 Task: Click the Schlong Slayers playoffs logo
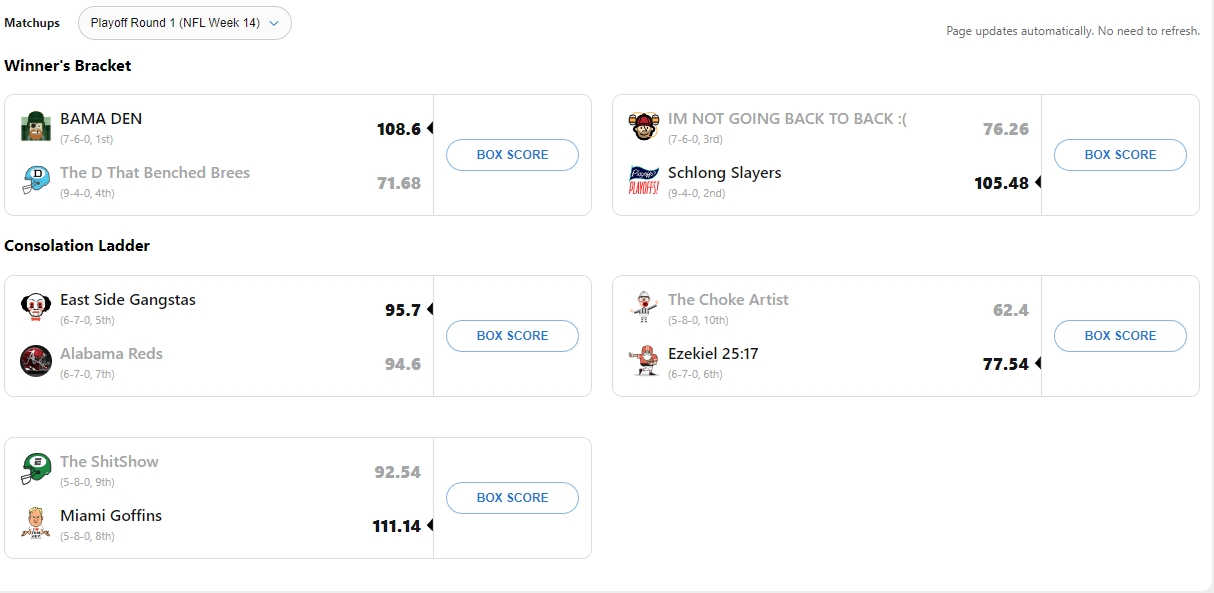(x=644, y=181)
